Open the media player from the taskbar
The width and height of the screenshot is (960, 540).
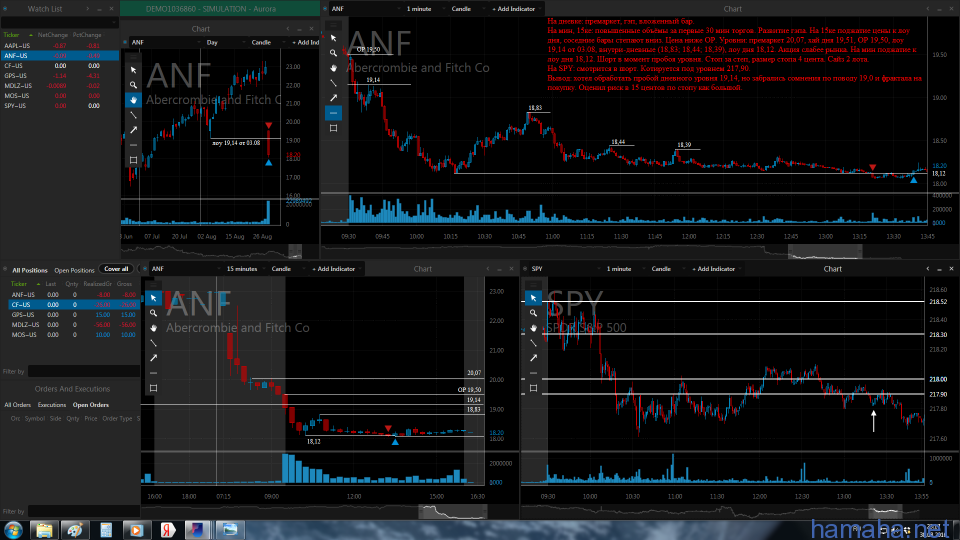pyautogui.click(x=136, y=530)
